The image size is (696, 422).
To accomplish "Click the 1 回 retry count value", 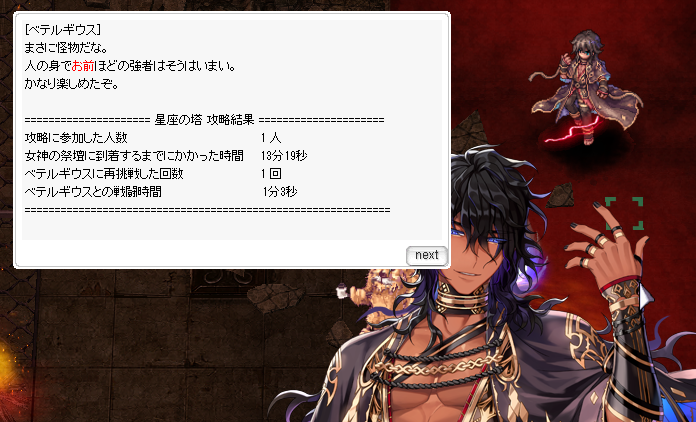I will click(271, 174).
